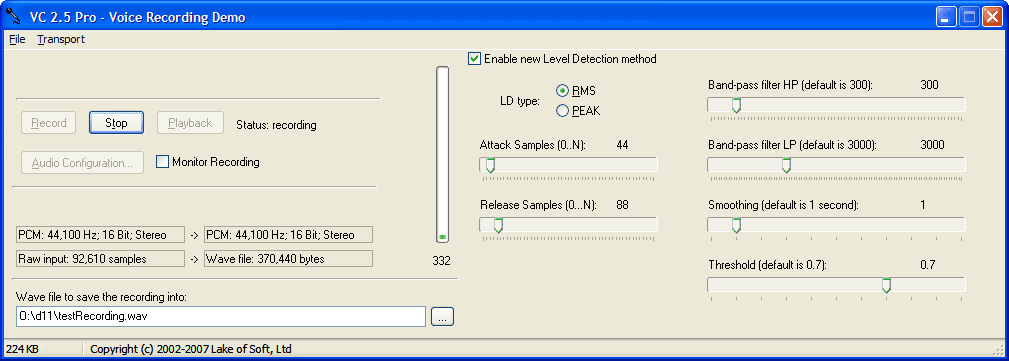
Task: Click the vertical input level meter
Action: click(x=442, y=155)
